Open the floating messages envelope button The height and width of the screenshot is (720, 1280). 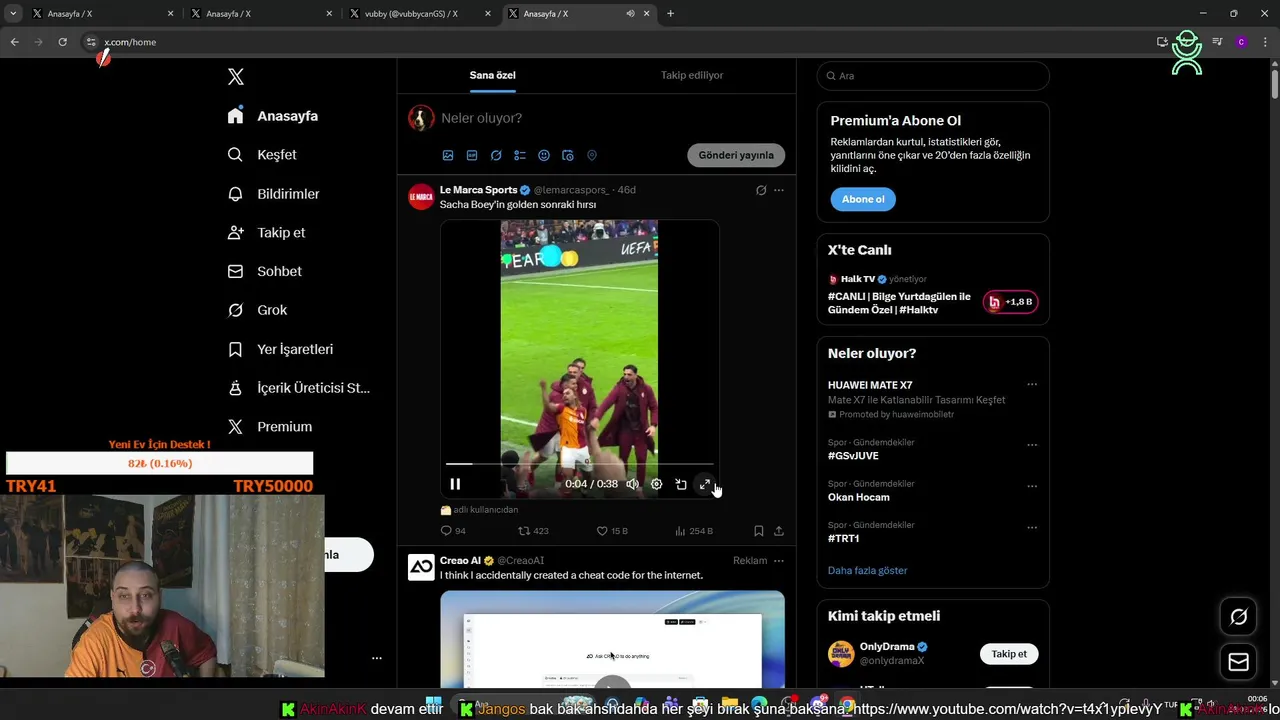coord(1238,662)
